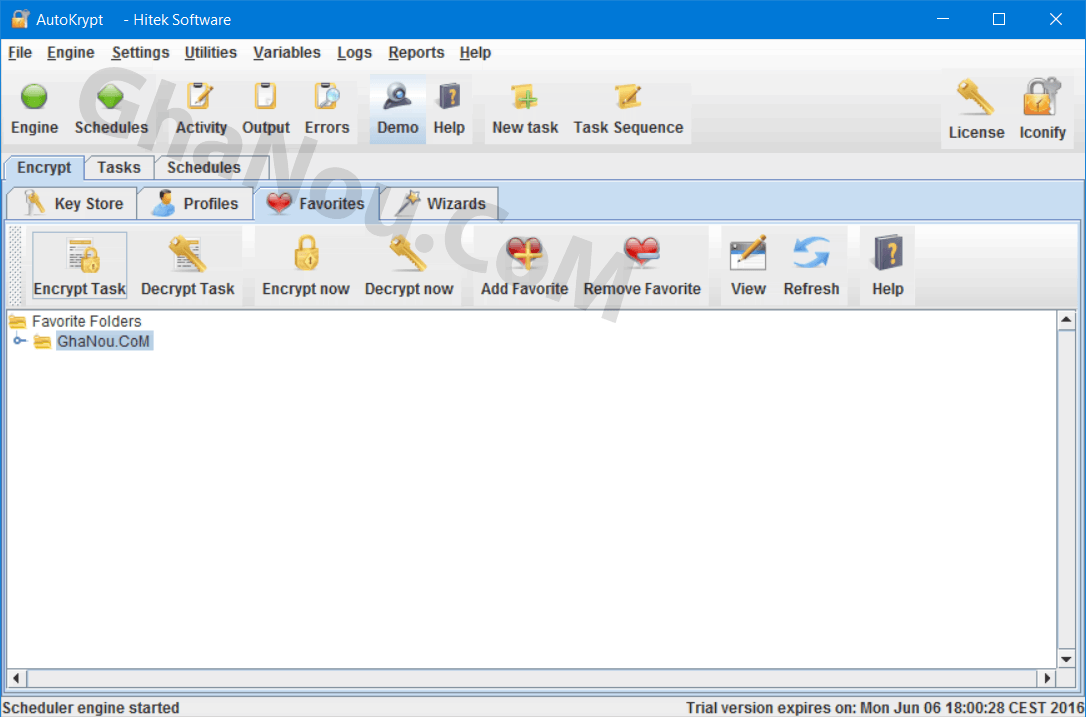1086x717 pixels.
Task: Click the New task icon
Action: pos(524,98)
